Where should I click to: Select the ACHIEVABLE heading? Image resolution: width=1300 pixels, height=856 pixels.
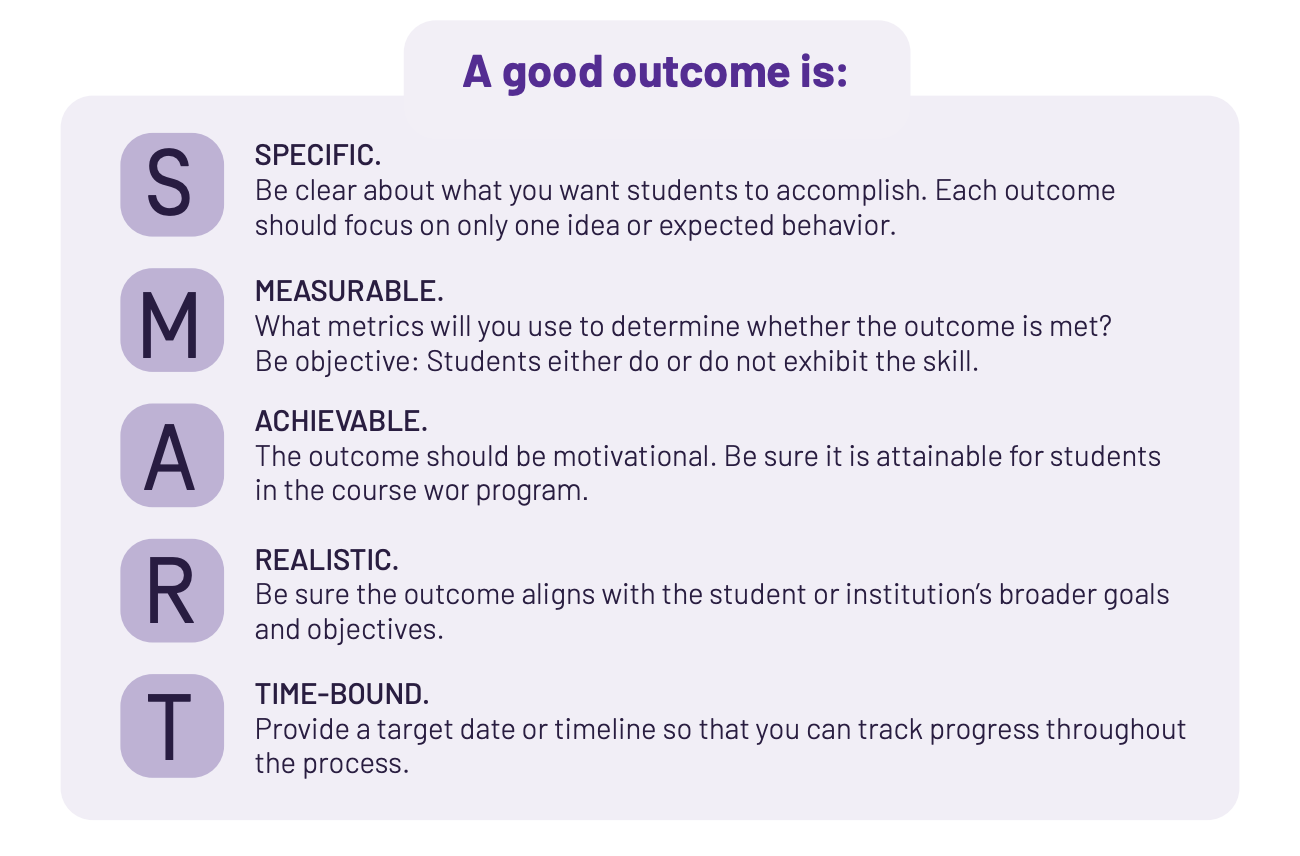(341, 422)
